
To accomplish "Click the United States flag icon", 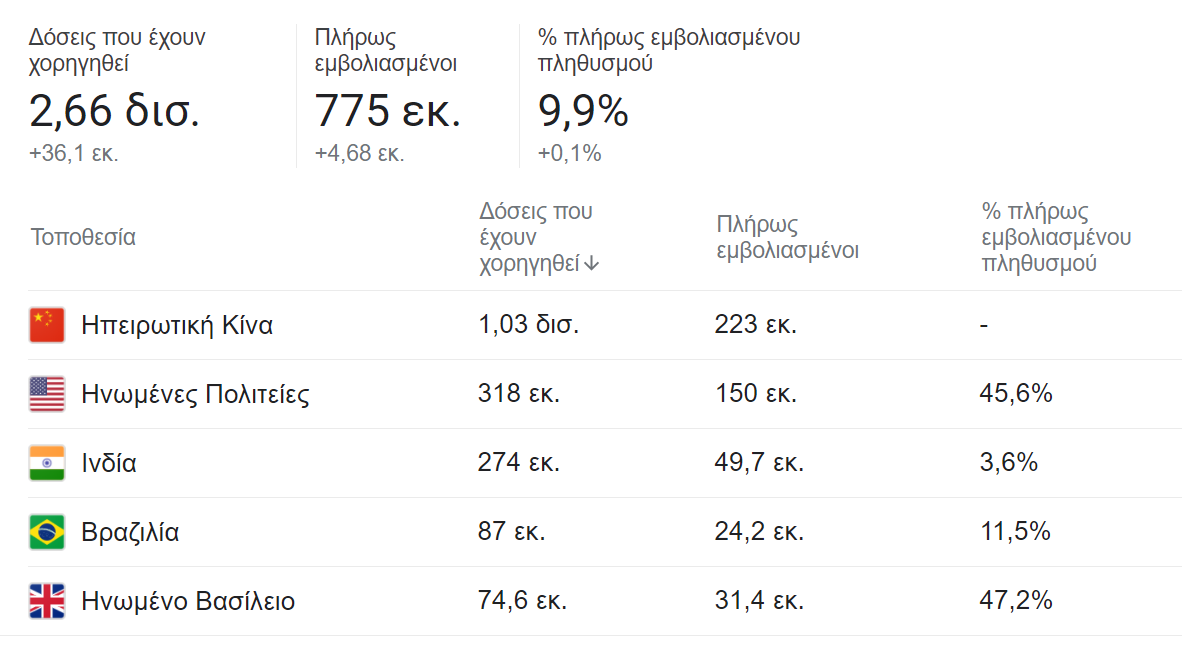I will 47,394.
